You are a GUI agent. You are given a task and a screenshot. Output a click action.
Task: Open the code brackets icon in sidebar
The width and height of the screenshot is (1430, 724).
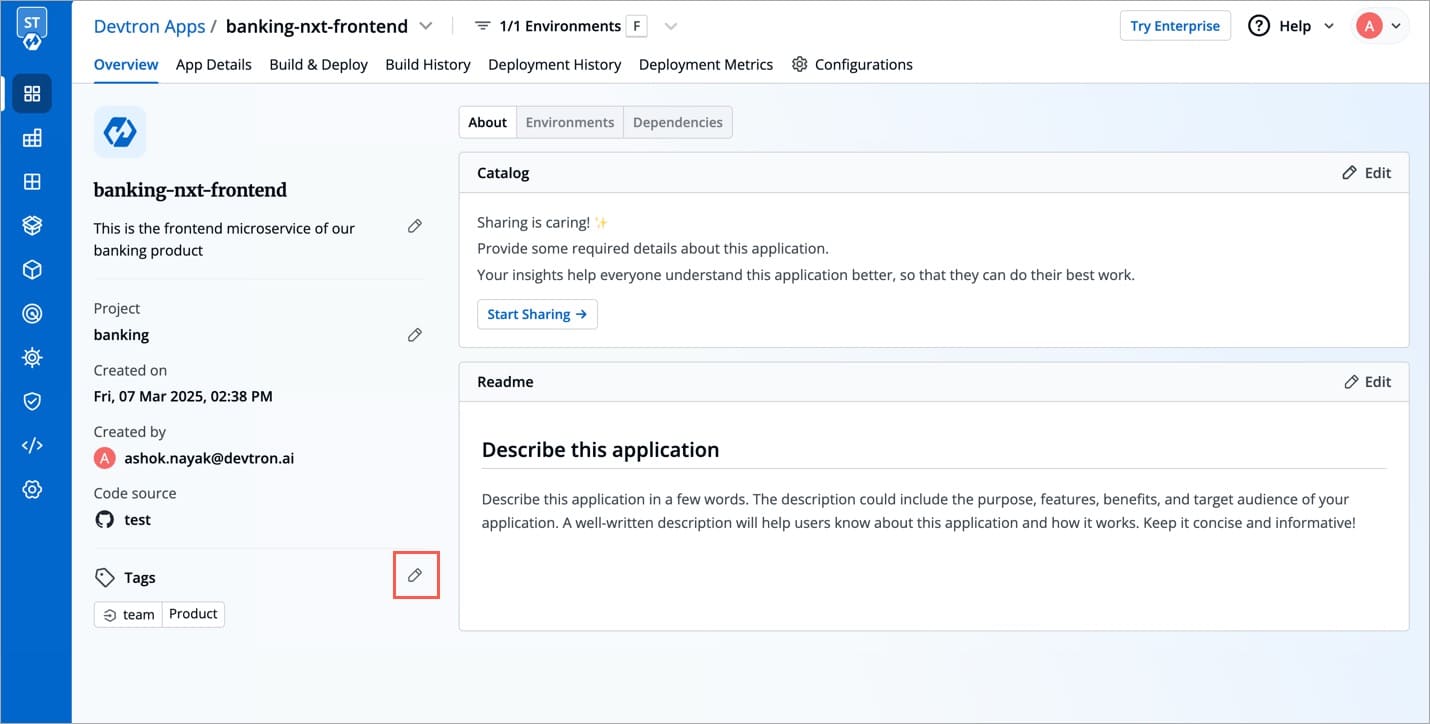(32, 445)
